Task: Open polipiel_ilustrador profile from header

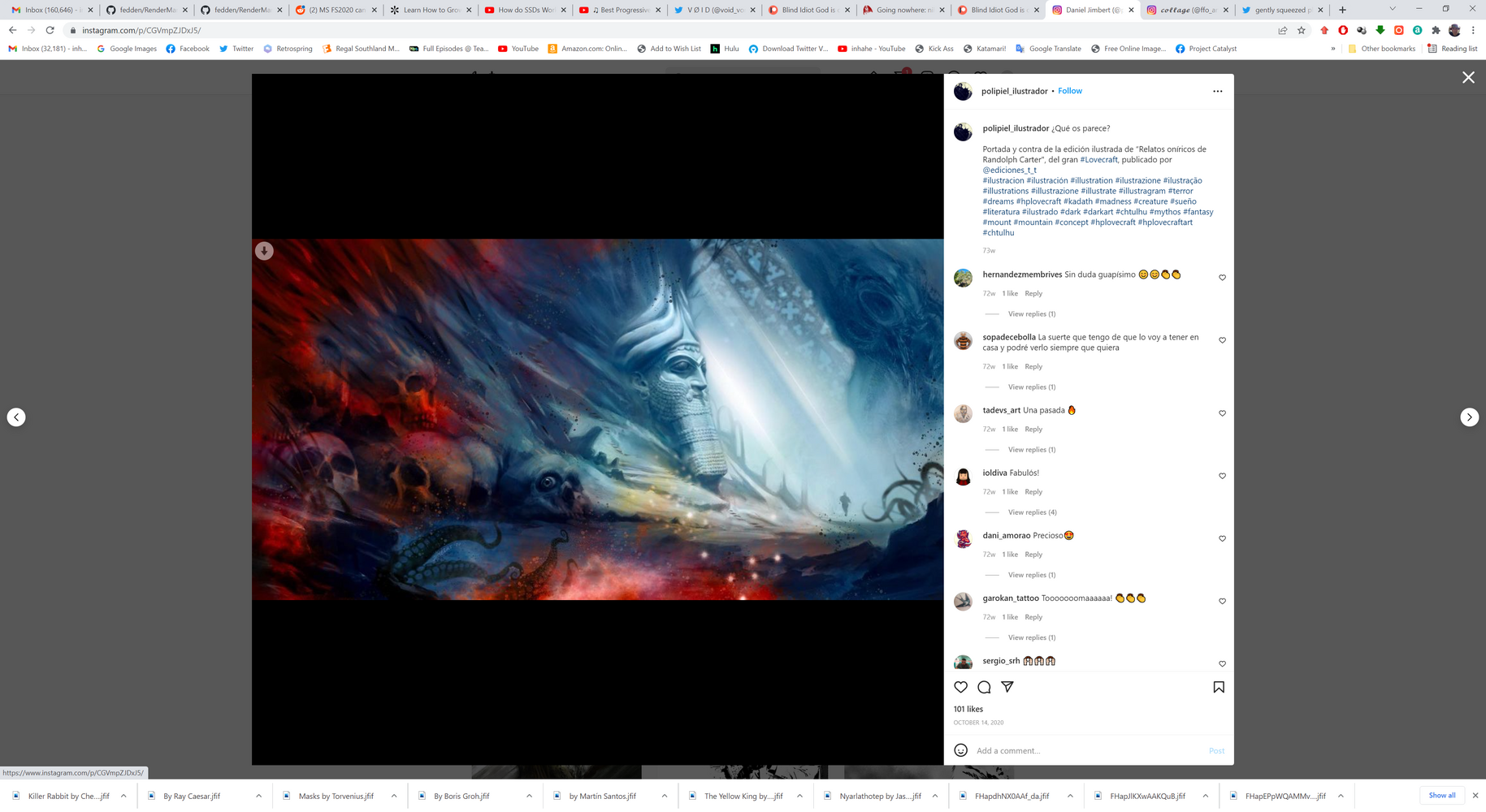Action: (x=1014, y=91)
